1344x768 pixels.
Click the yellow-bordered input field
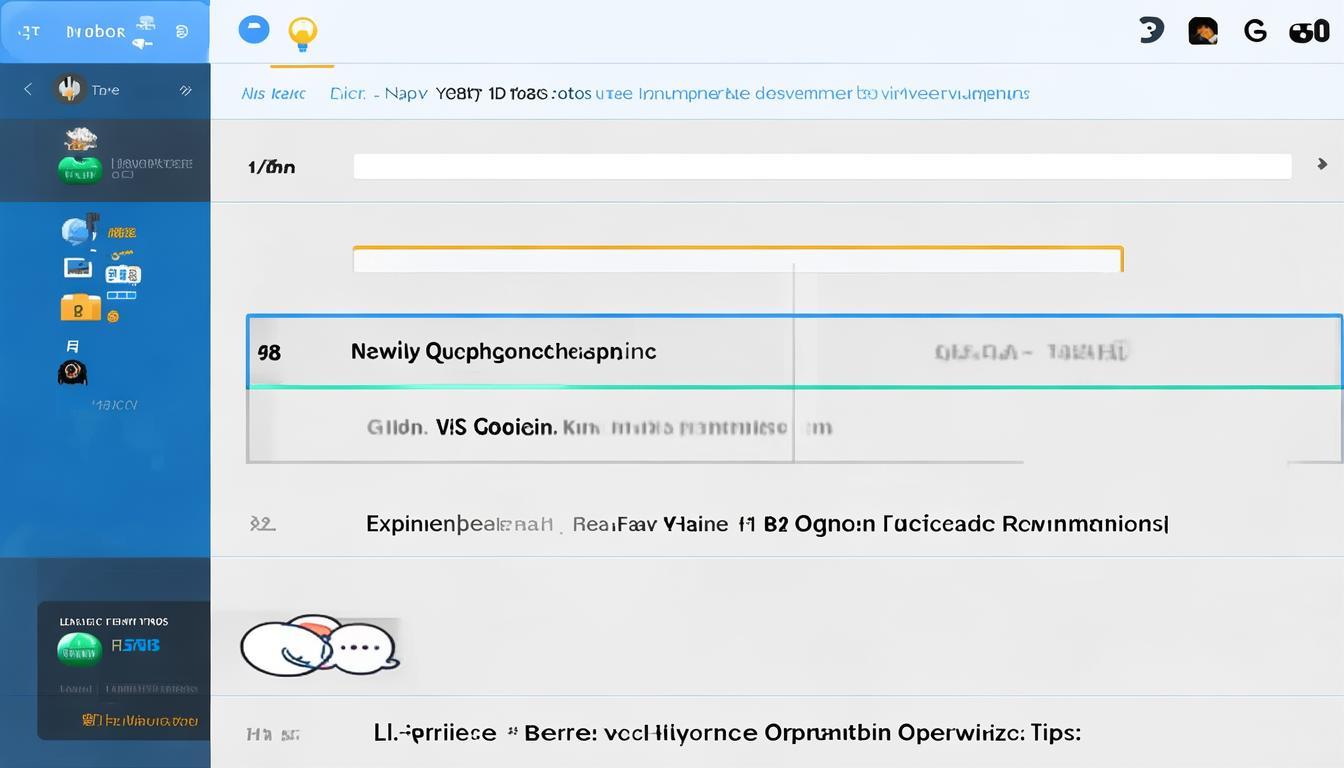(x=737, y=261)
